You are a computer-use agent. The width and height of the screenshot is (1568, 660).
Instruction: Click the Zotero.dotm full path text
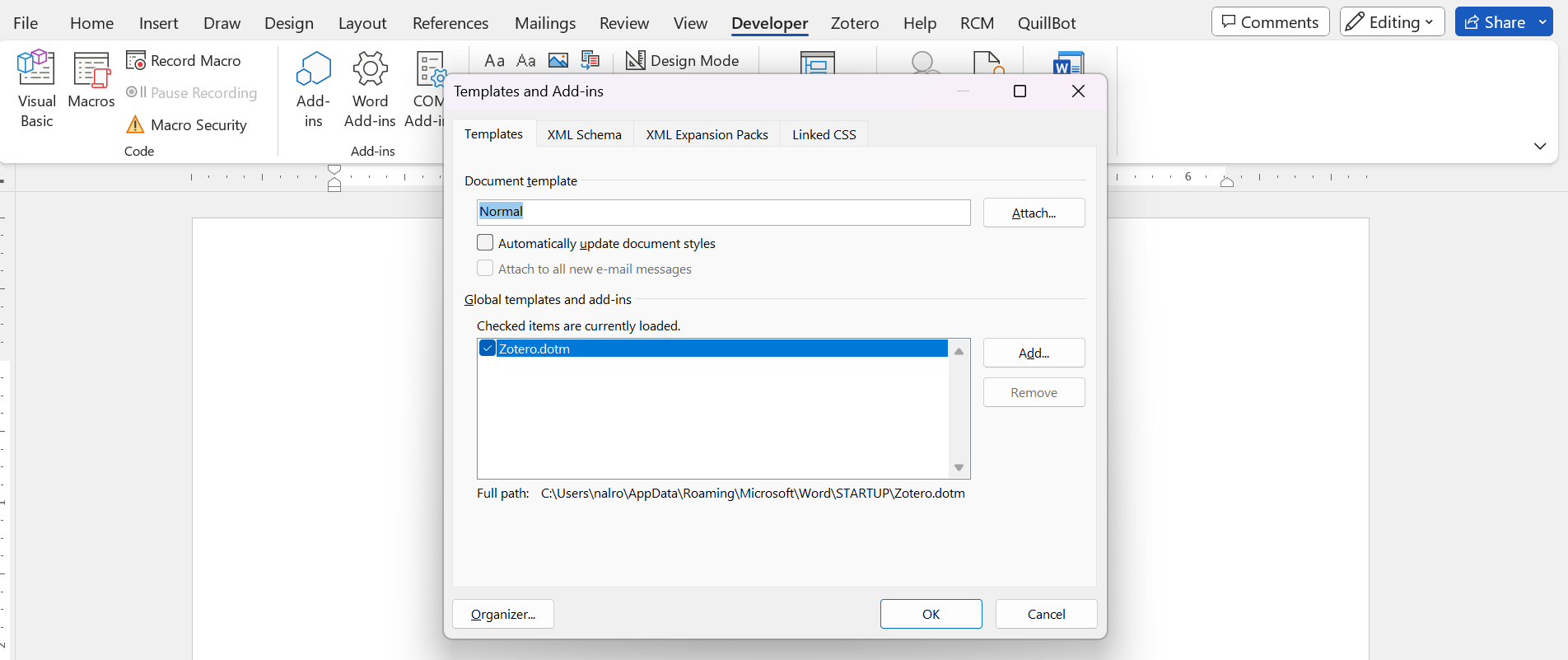pos(753,493)
